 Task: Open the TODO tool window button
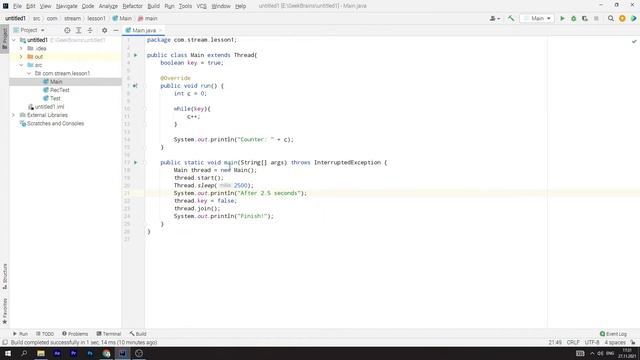coord(45,334)
